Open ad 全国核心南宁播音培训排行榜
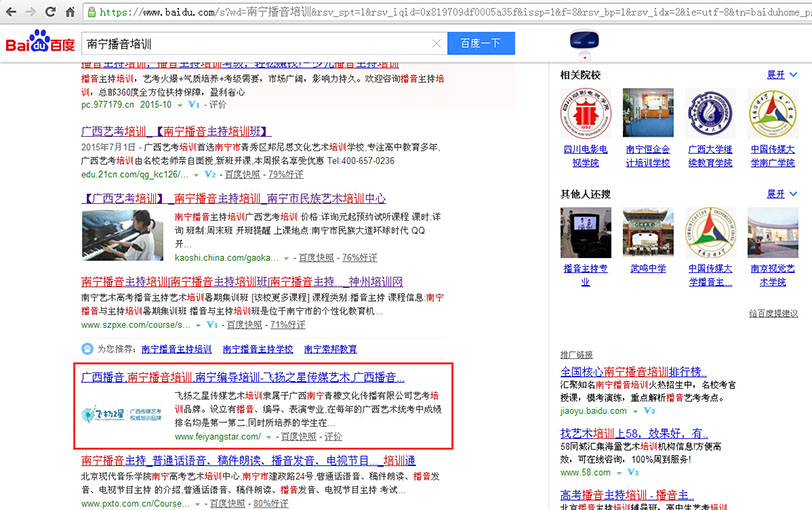 (x=633, y=372)
